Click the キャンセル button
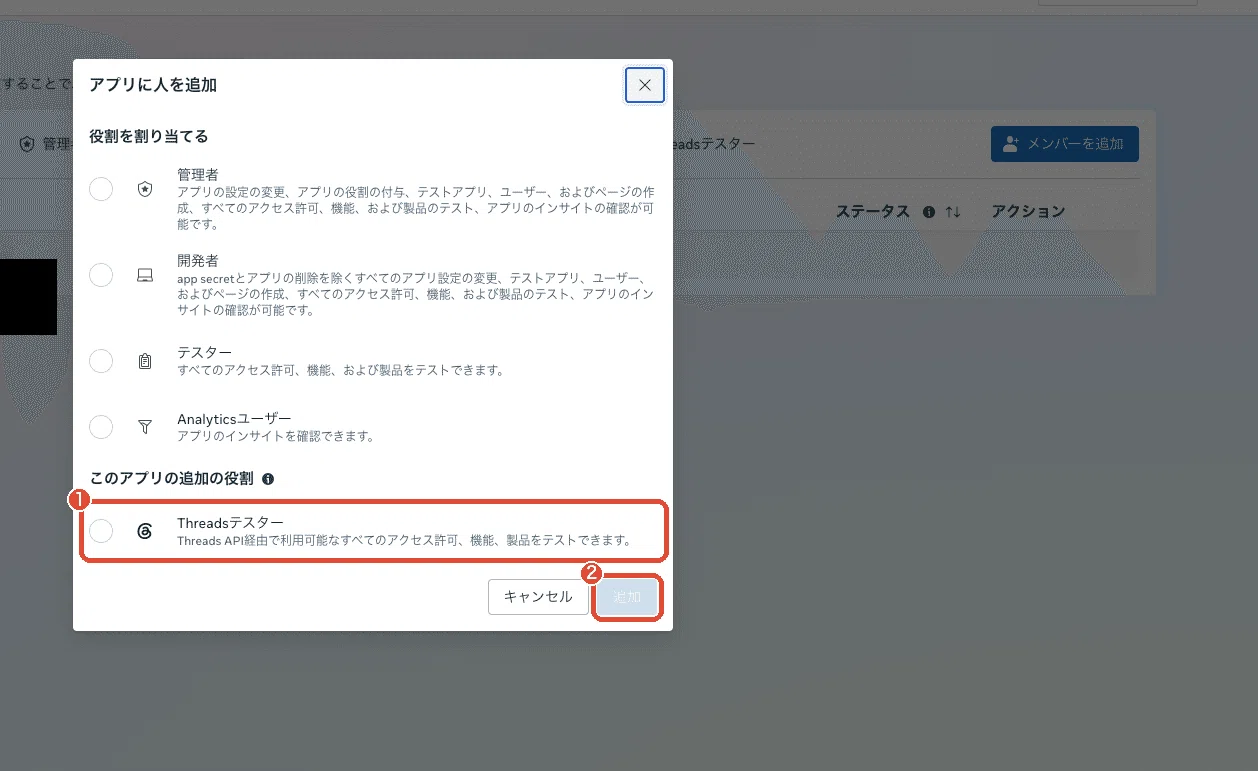Screen dimensions: 1258x771 (538, 597)
